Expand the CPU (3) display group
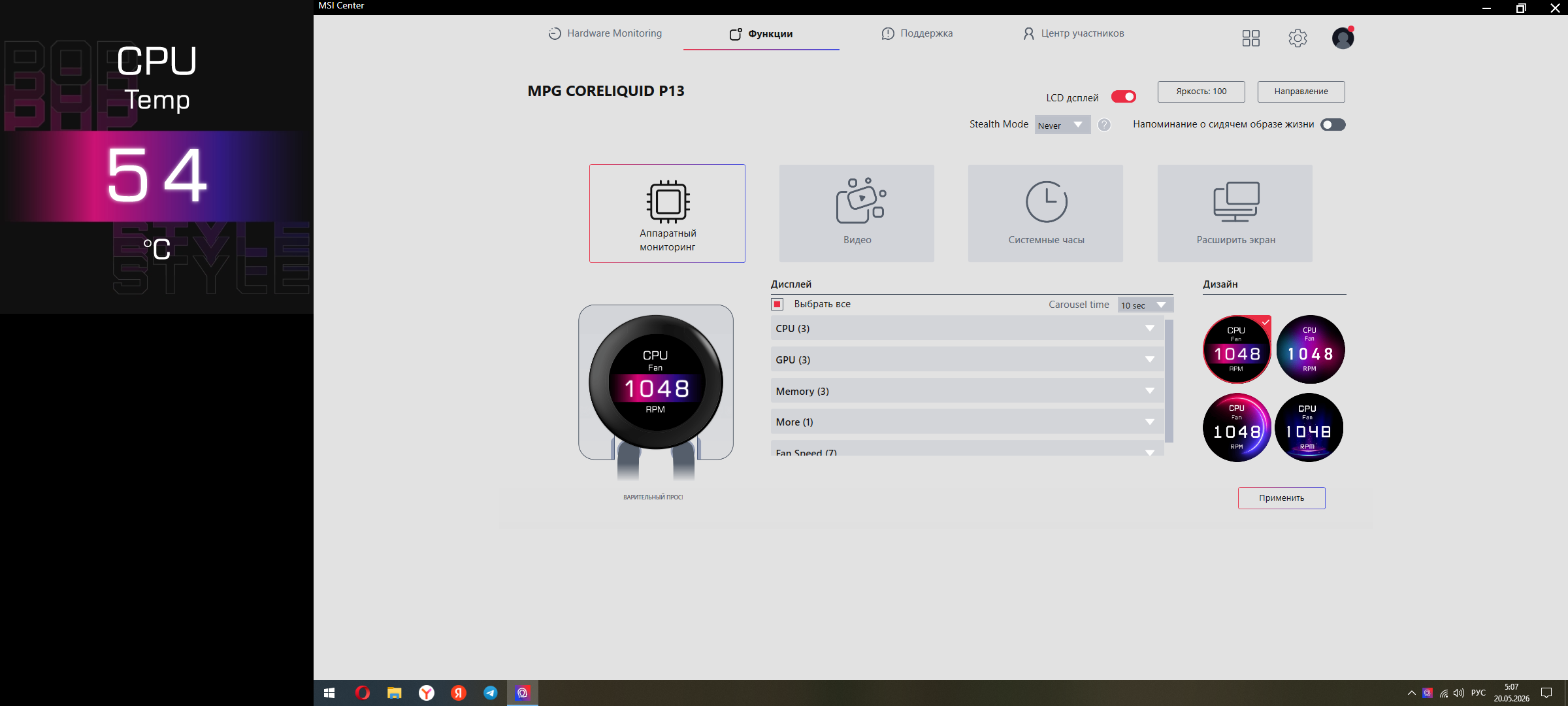This screenshot has height=706, width=1568. 967,328
